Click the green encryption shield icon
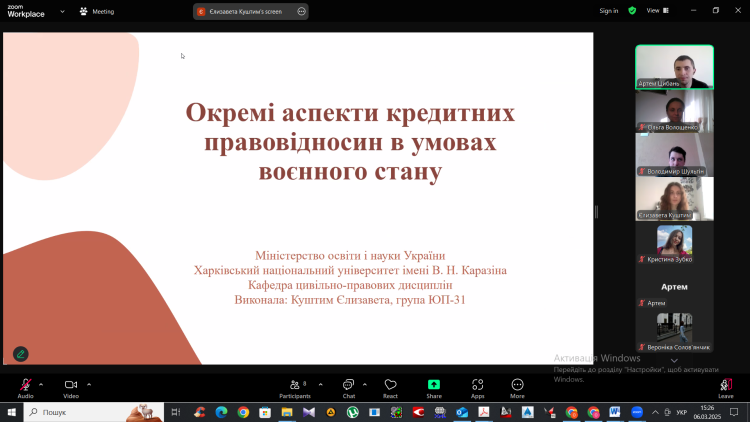This screenshot has height=422, width=750. click(x=632, y=11)
